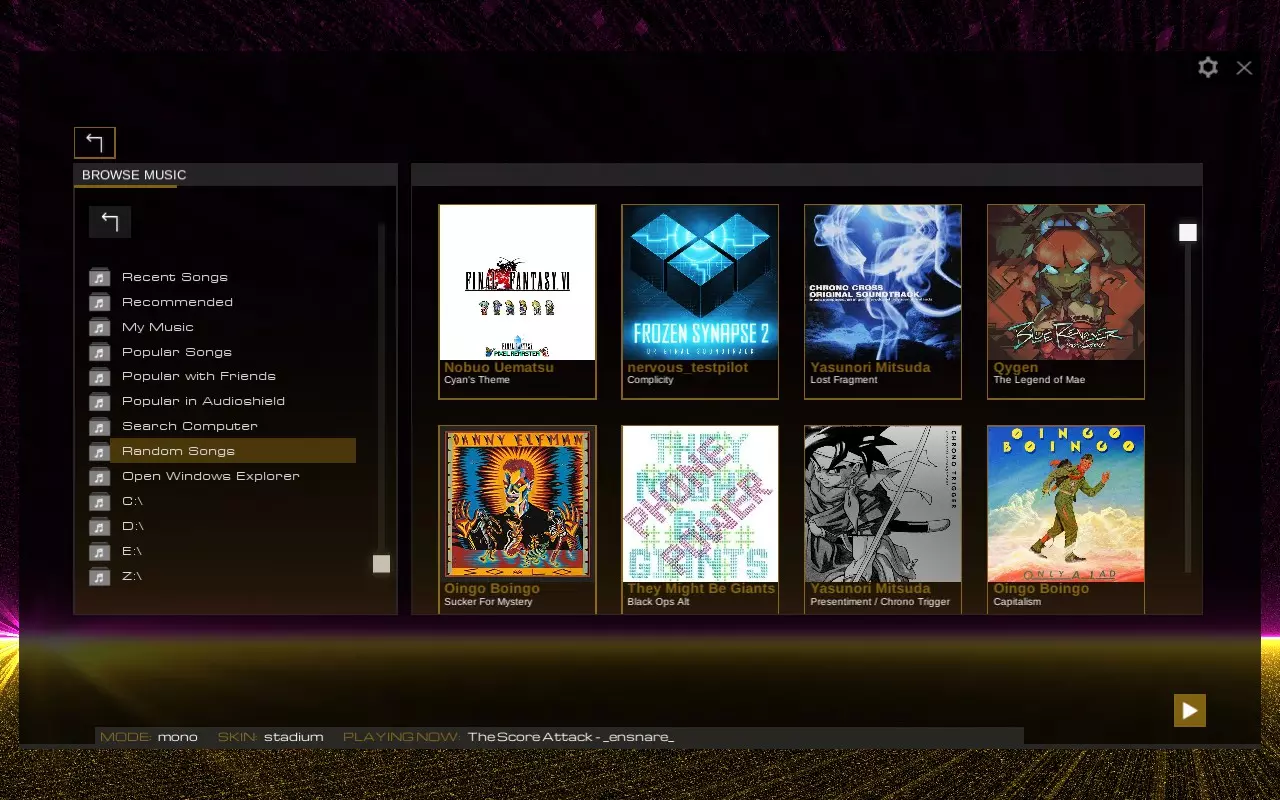Select Popular in Audioshield
The image size is (1280, 800).
point(203,401)
